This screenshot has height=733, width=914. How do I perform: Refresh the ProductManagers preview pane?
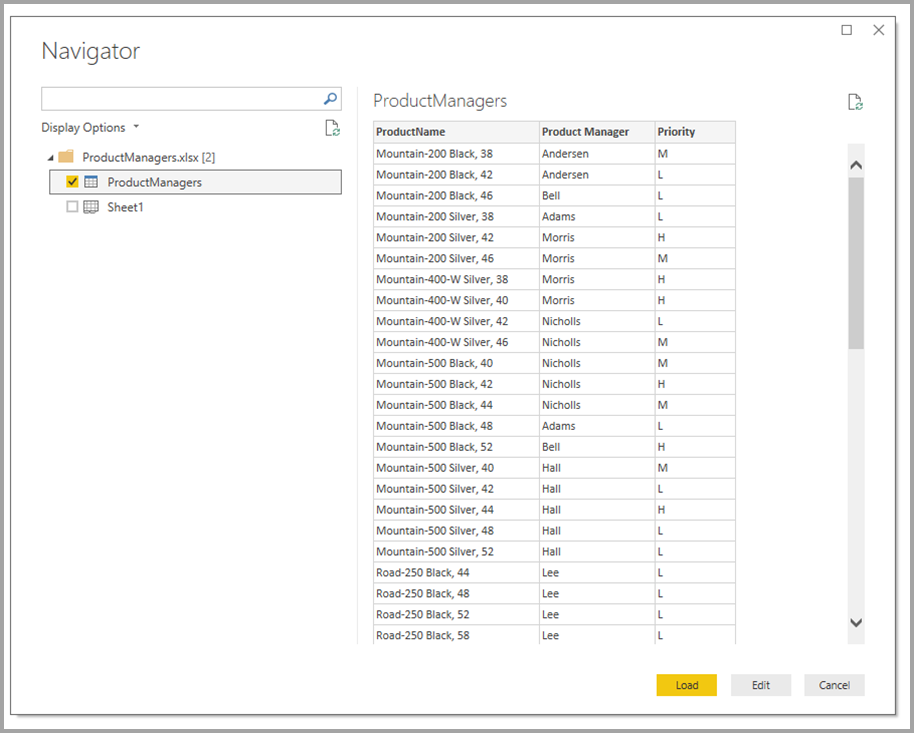coord(855,100)
